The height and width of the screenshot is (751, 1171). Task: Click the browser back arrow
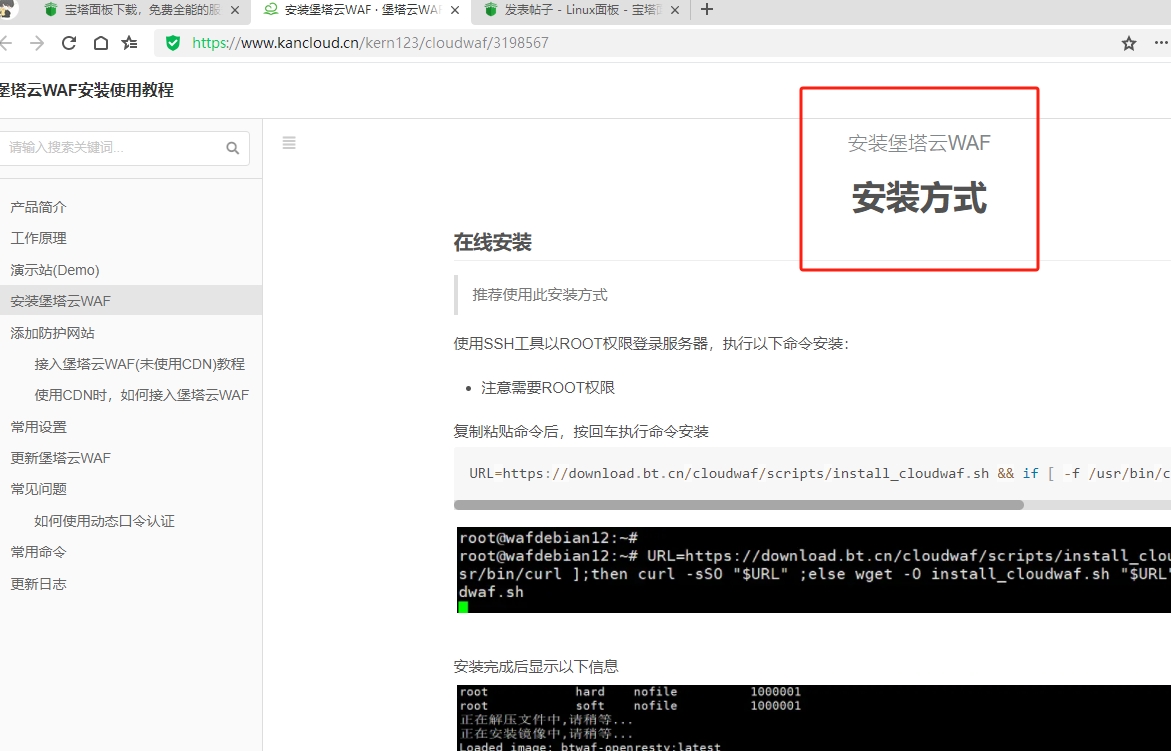[x=6, y=43]
